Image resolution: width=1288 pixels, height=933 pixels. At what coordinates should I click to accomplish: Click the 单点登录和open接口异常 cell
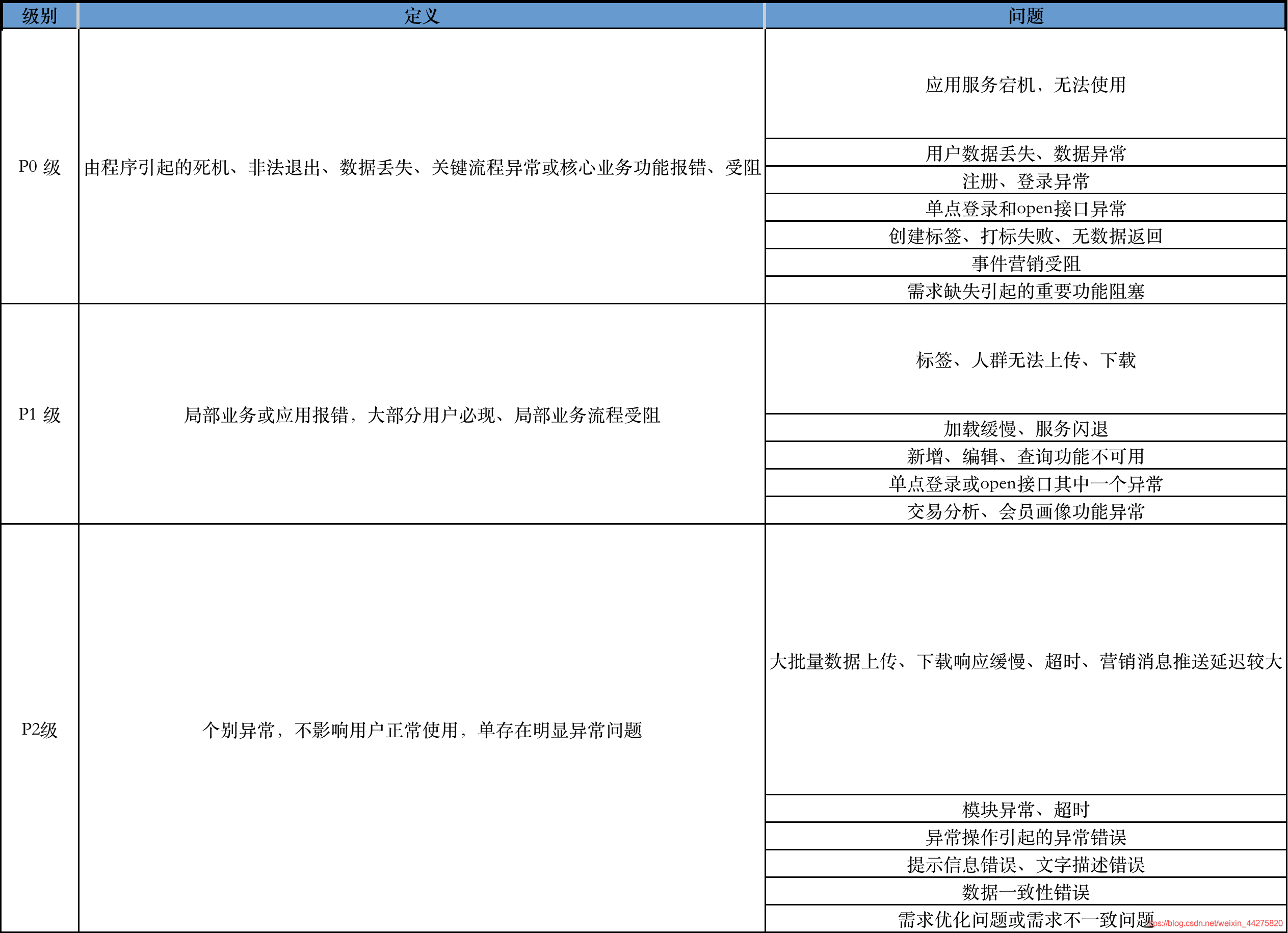click(x=1026, y=209)
